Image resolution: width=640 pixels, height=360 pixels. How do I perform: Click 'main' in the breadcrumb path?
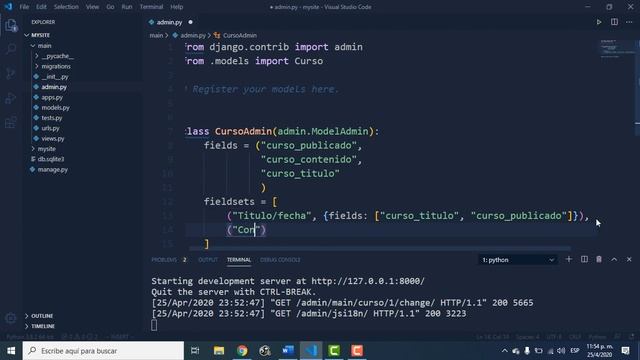(x=156, y=36)
